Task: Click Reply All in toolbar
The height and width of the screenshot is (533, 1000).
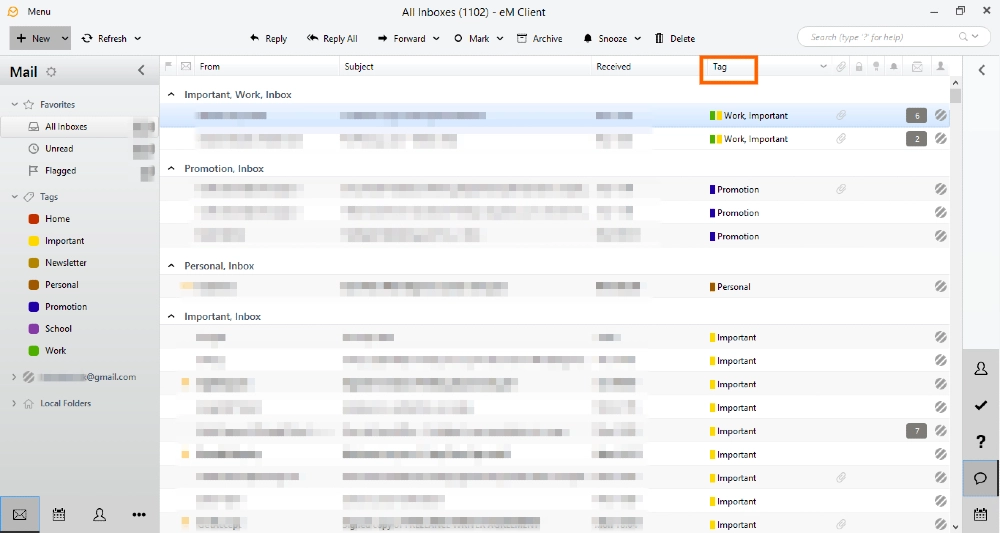Action: (x=332, y=38)
